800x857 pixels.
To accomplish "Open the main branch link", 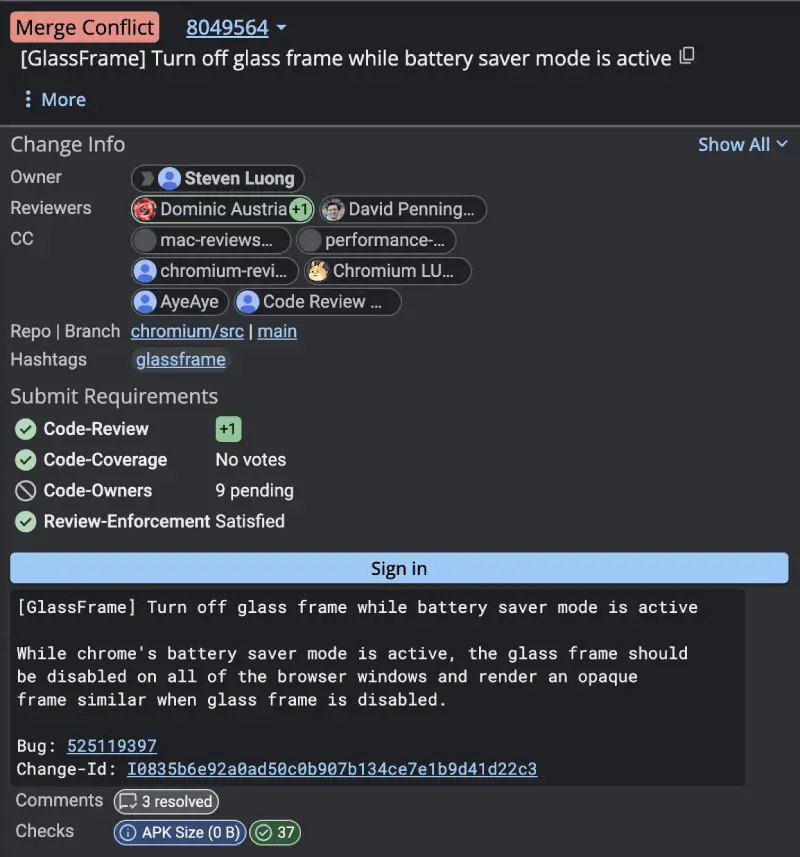I will [x=277, y=331].
